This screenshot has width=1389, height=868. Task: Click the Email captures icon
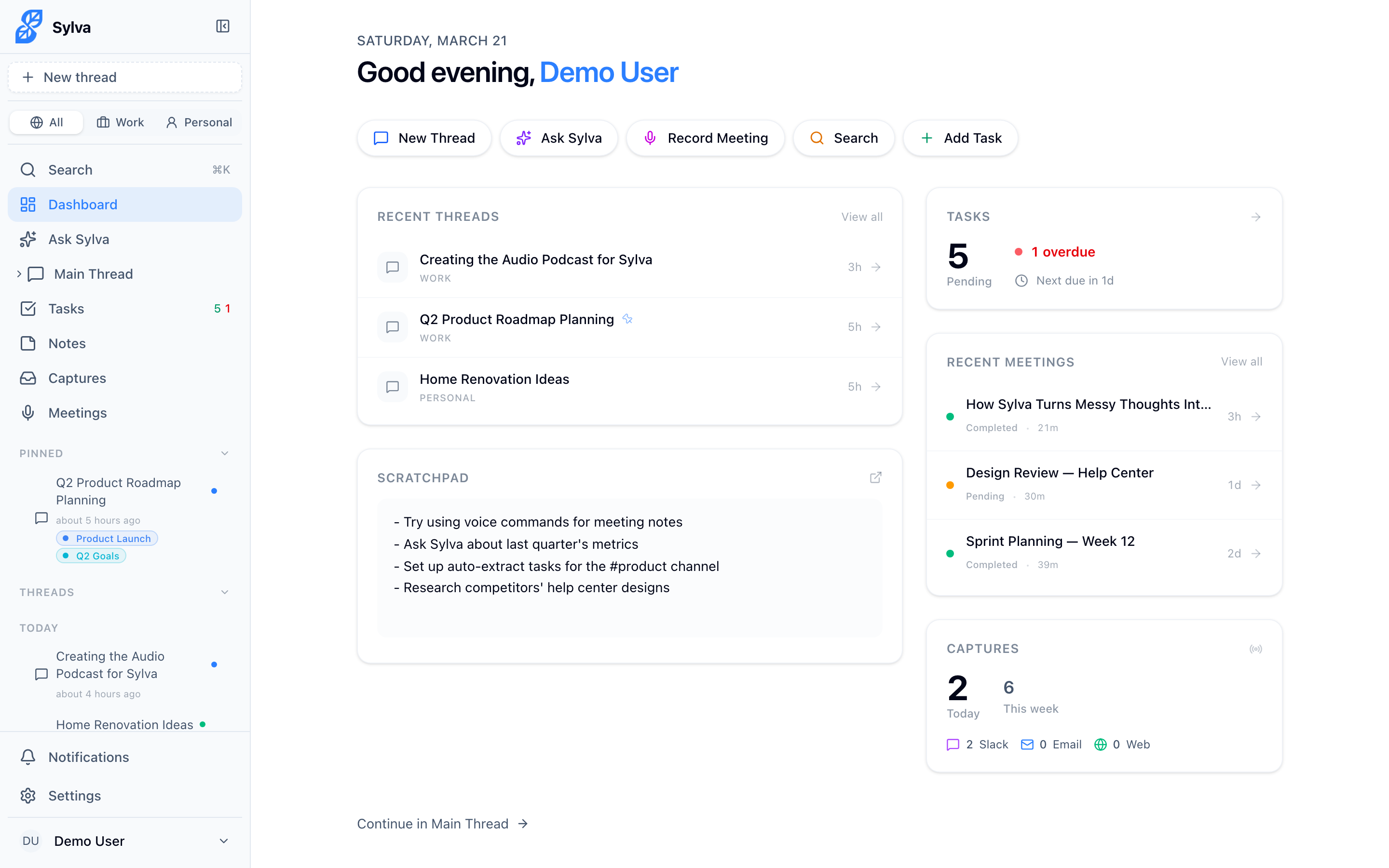(x=1027, y=745)
